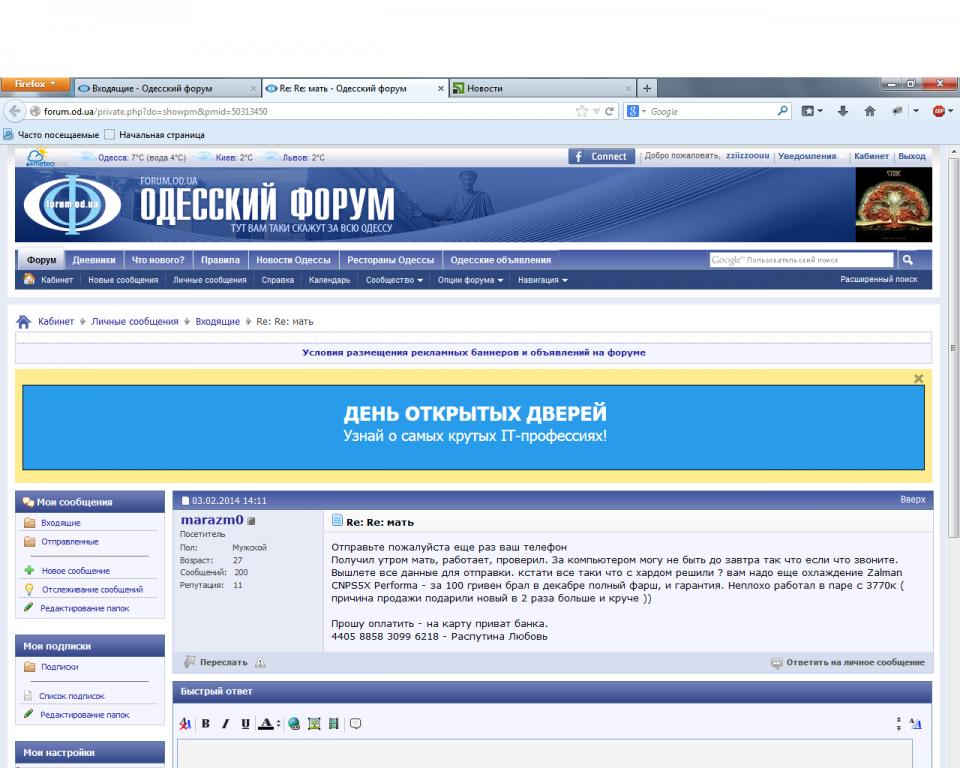This screenshot has width=960, height=768.
Task: Toggle Italic formatting in the editor
Action: [x=225, y=724]
